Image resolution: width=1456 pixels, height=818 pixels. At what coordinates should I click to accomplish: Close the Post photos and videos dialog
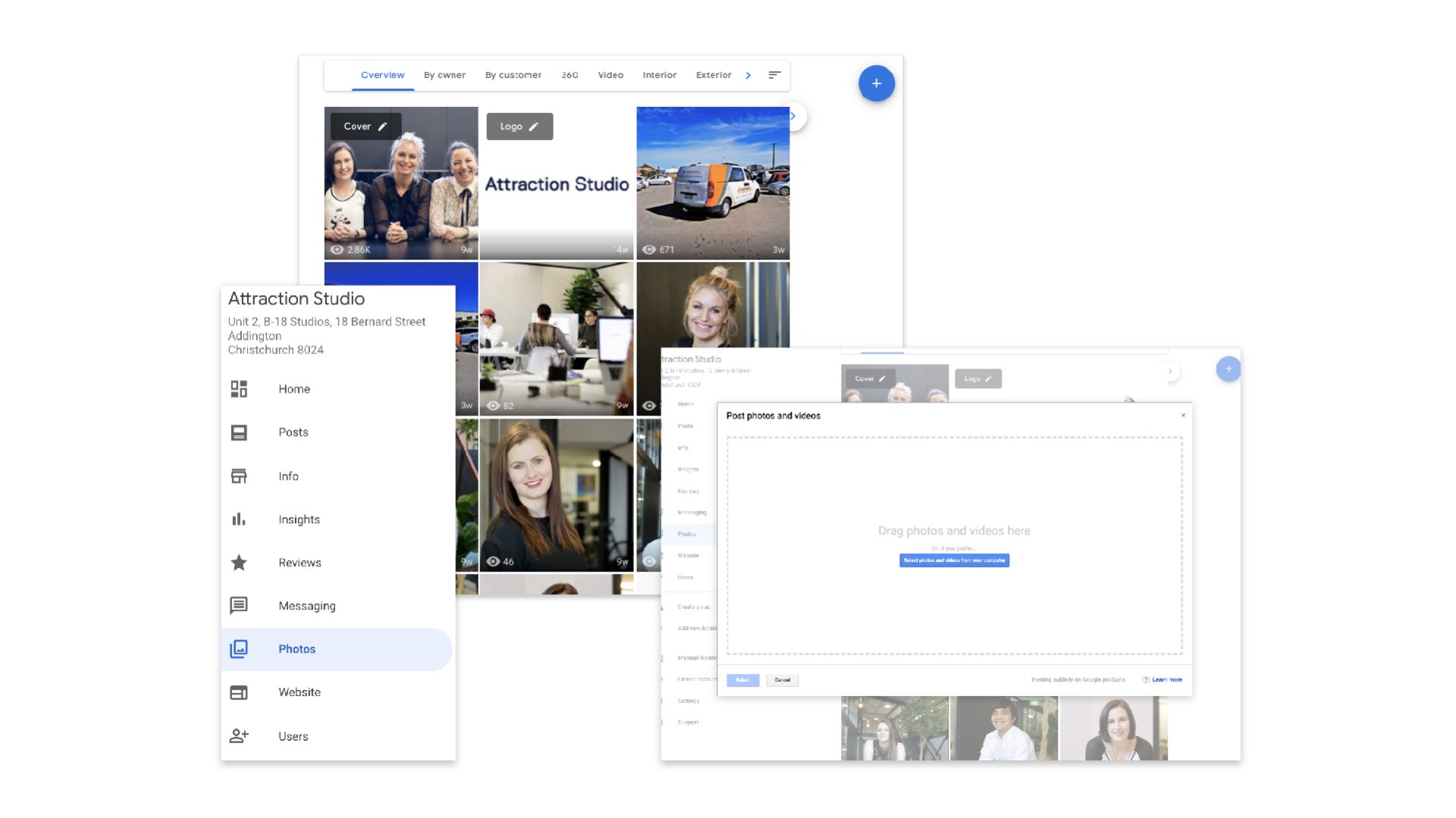pos(1183,415)
